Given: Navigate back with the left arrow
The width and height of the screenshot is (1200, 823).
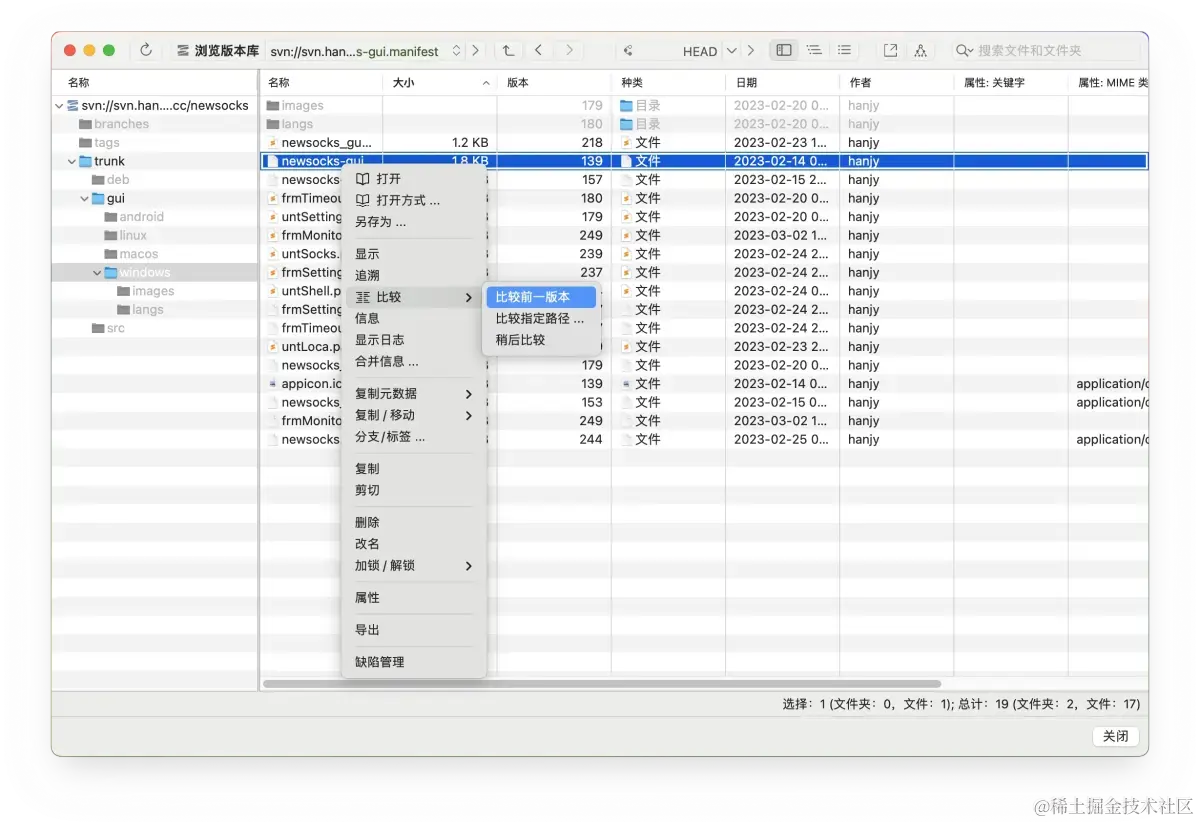Looking at the screenshot, I should pos(538,50).
